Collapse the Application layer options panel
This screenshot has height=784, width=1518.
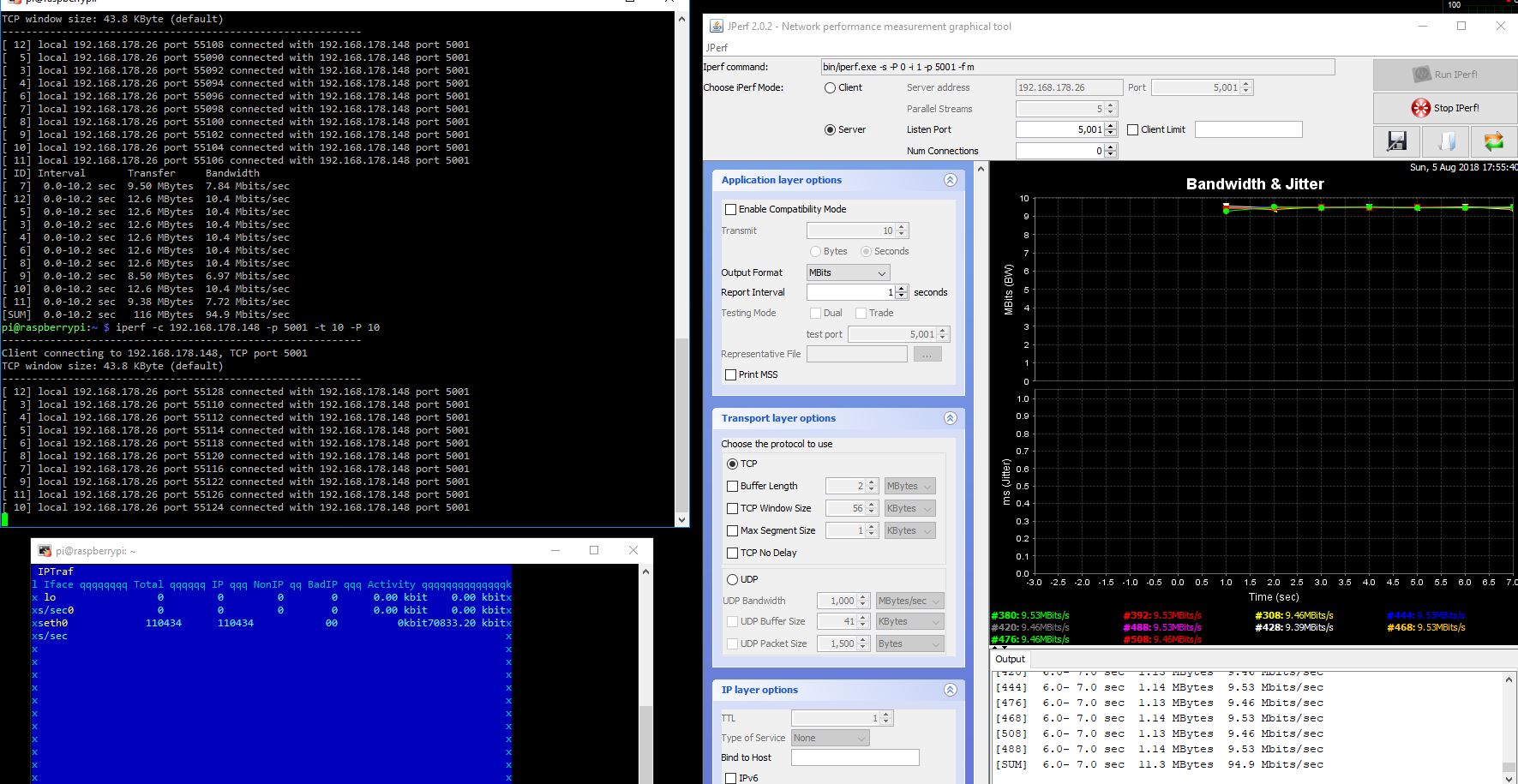click(x=950, y=180)
